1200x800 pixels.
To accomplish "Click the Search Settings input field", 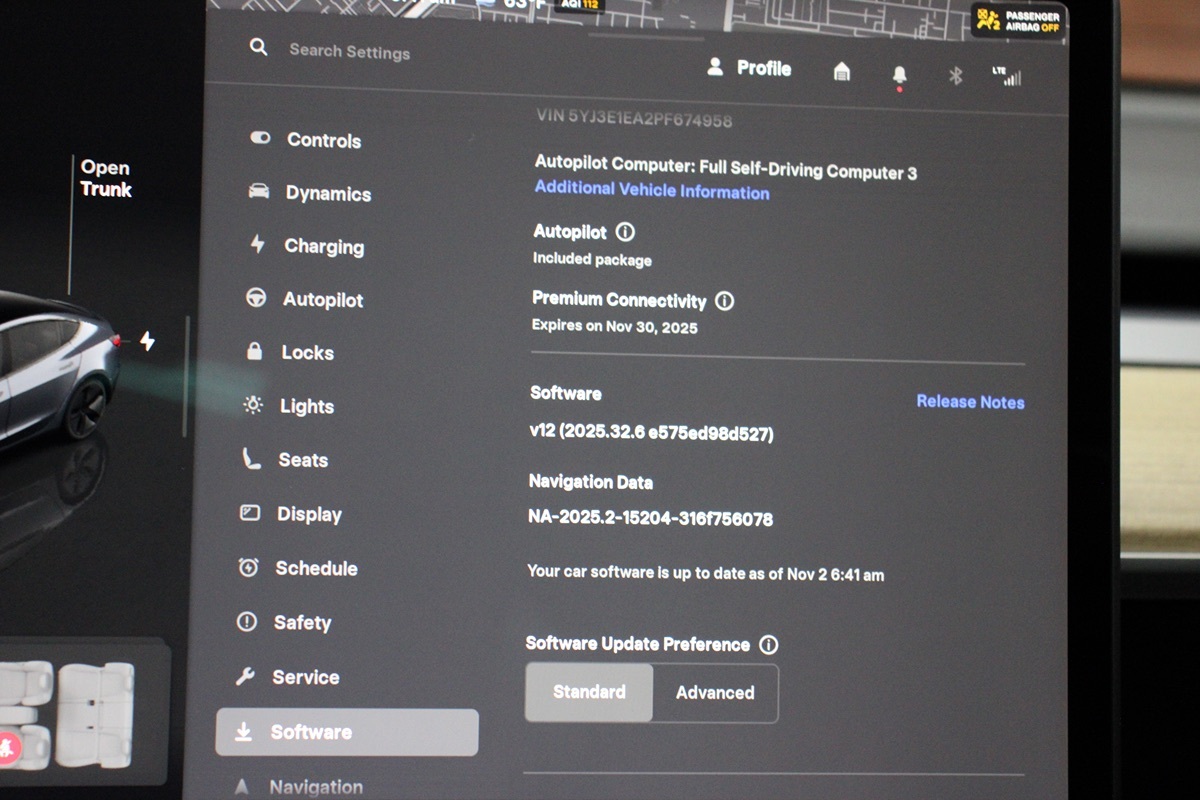I will (350, 51).
